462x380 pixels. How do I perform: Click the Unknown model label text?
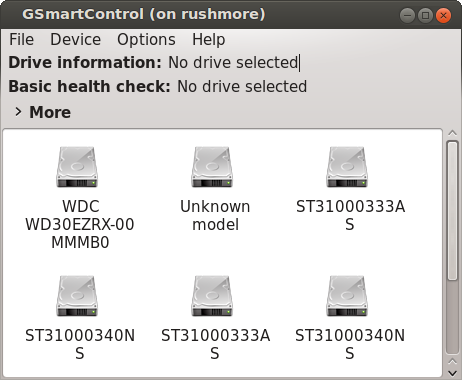(215, 215)
